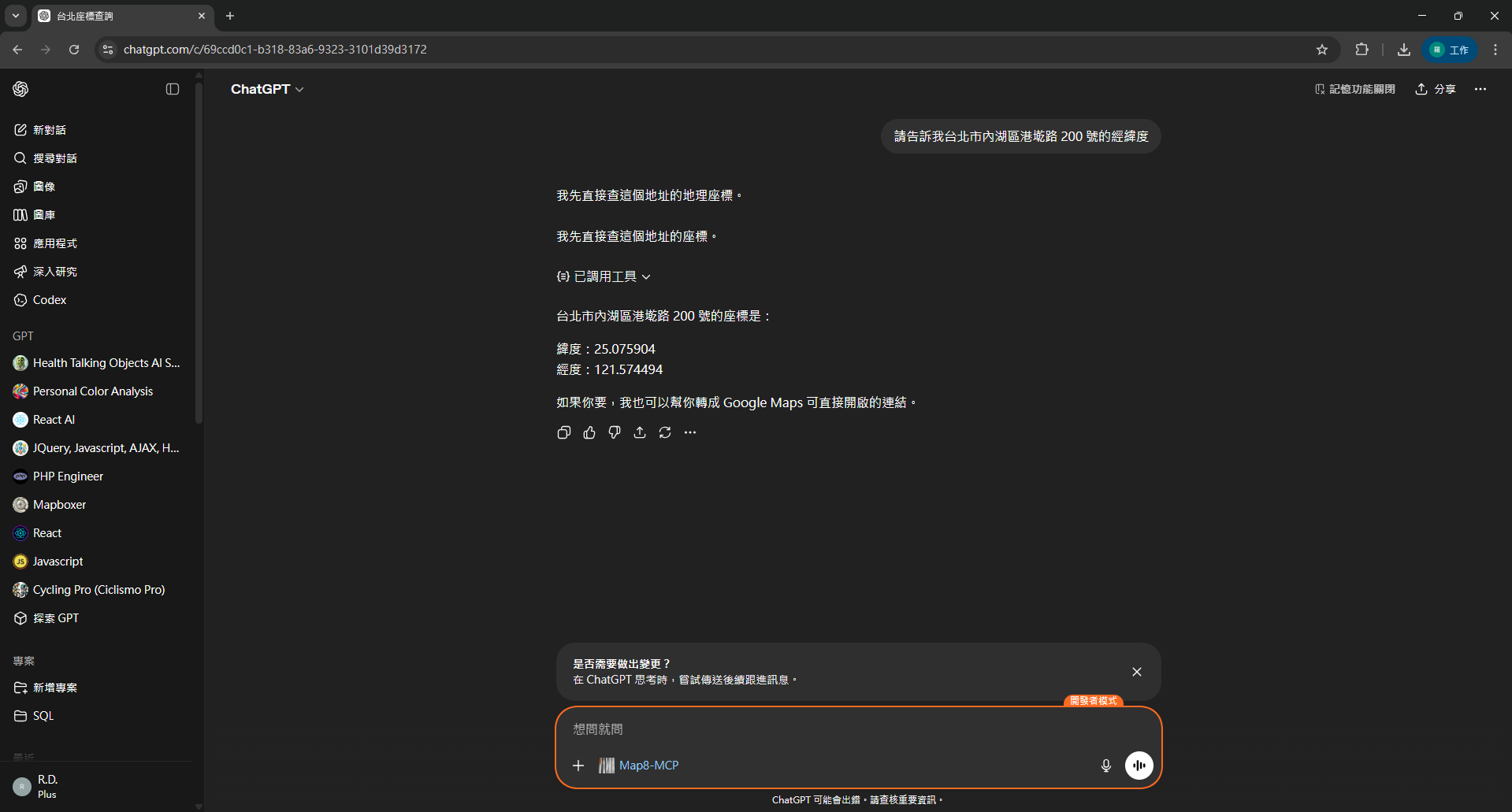View site information icon in address bar
1512x812 pixels.
tap(108, 50)
